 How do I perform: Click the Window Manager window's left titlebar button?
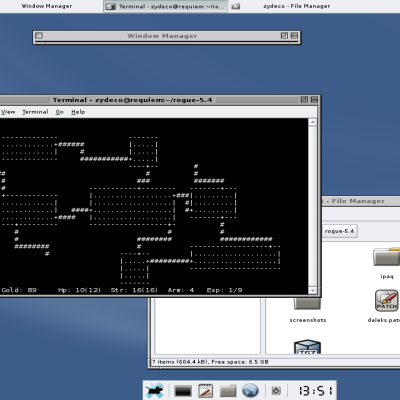click(39, 35)
